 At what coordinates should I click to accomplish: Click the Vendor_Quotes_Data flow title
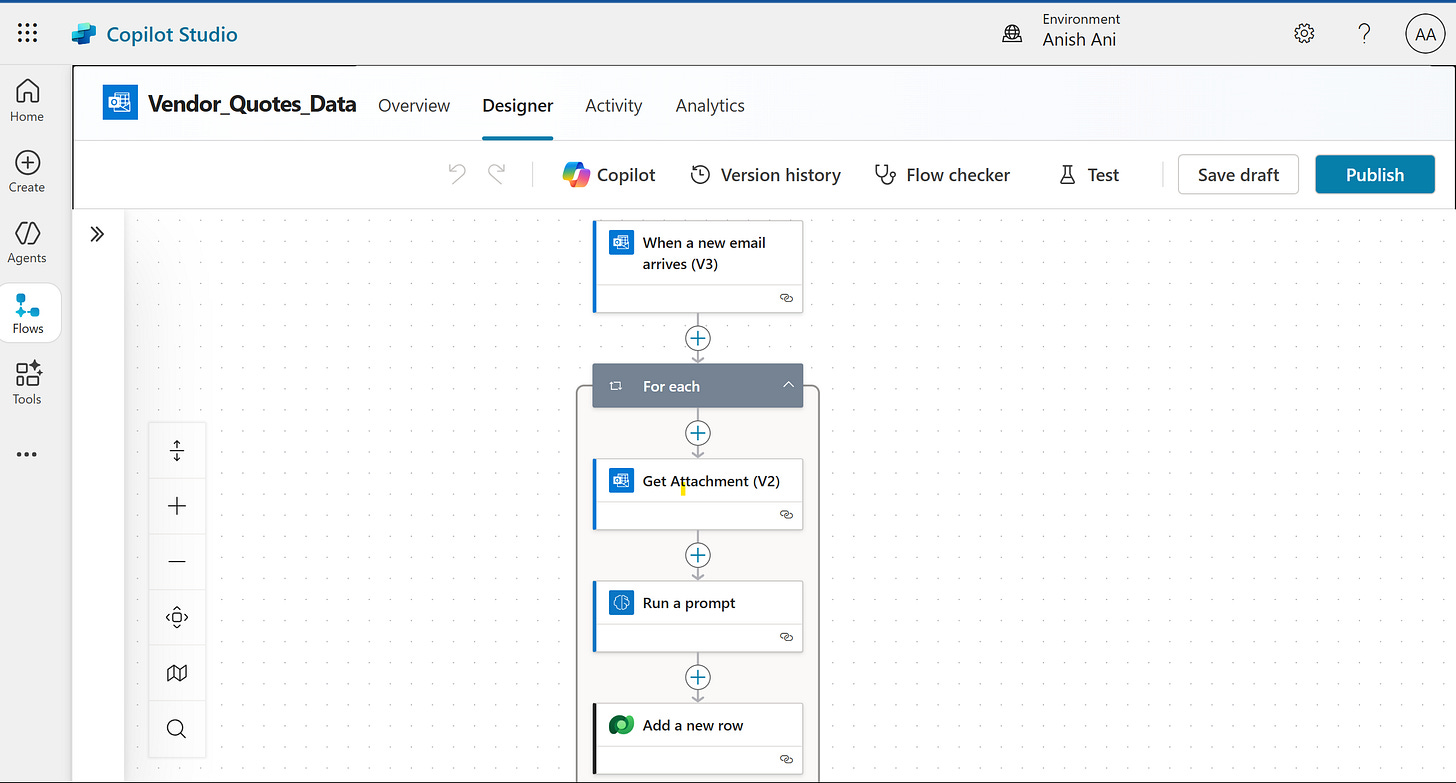pos(252,103)
